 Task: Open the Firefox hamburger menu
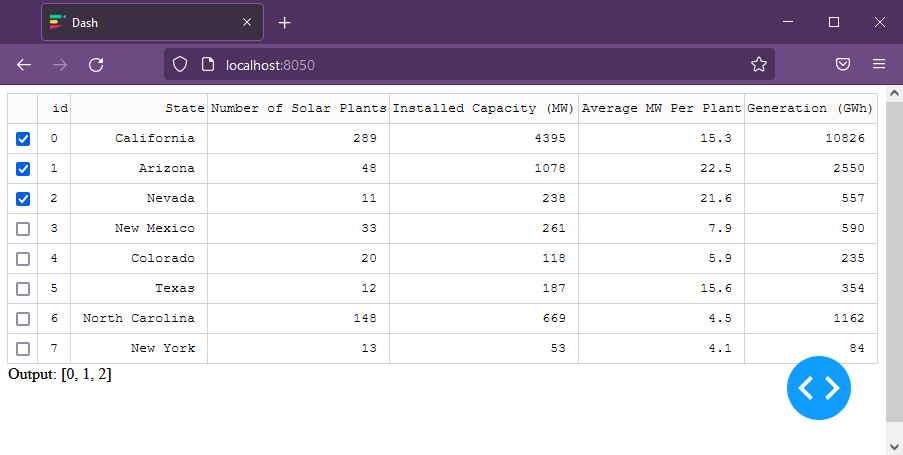pos(878,65)
